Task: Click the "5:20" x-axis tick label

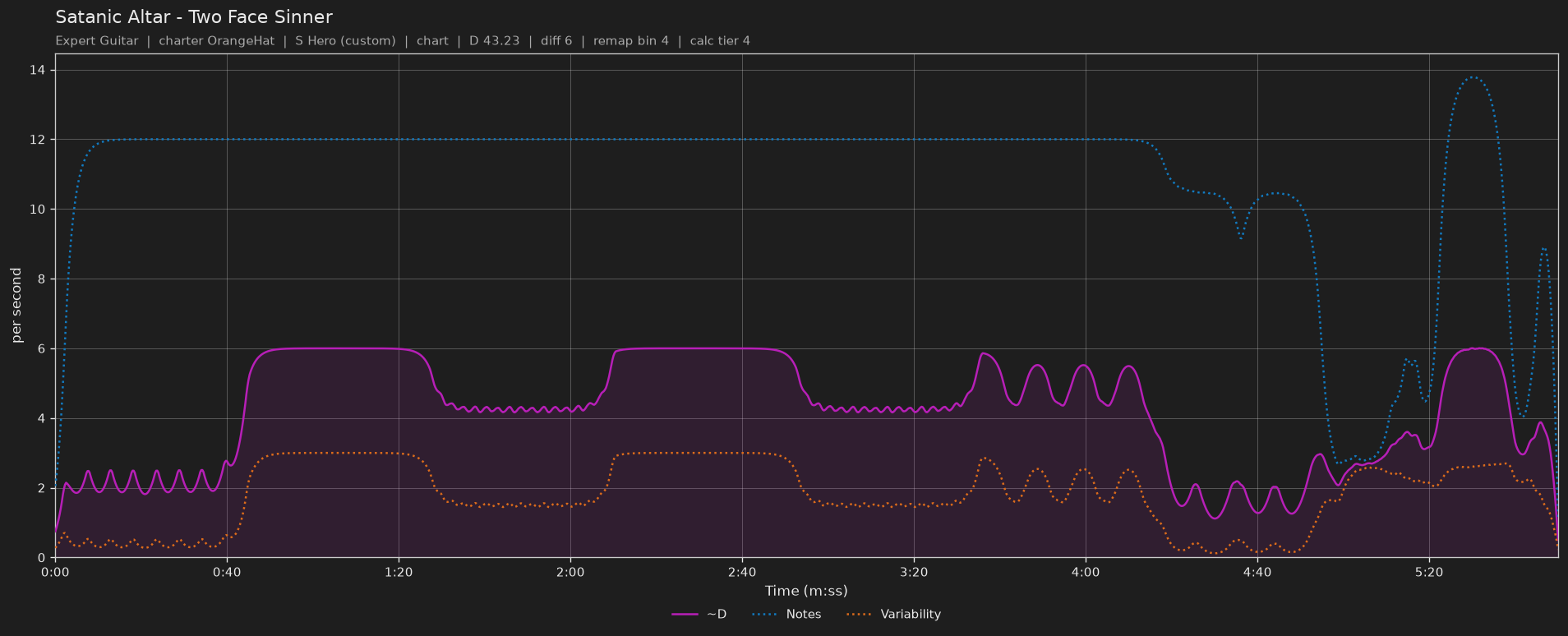Action: point(1429,572)
